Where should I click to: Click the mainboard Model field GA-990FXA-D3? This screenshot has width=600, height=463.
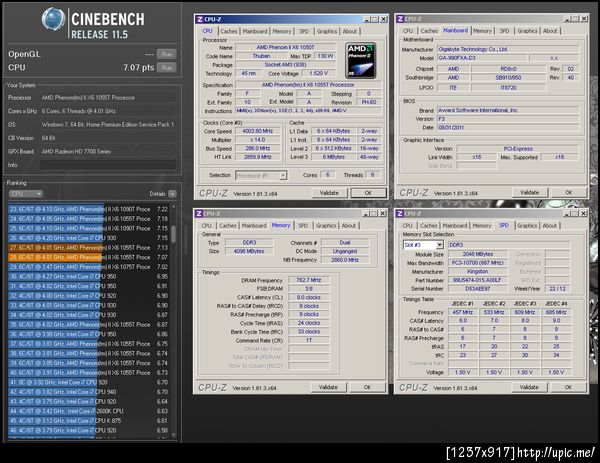click(482, 58)
